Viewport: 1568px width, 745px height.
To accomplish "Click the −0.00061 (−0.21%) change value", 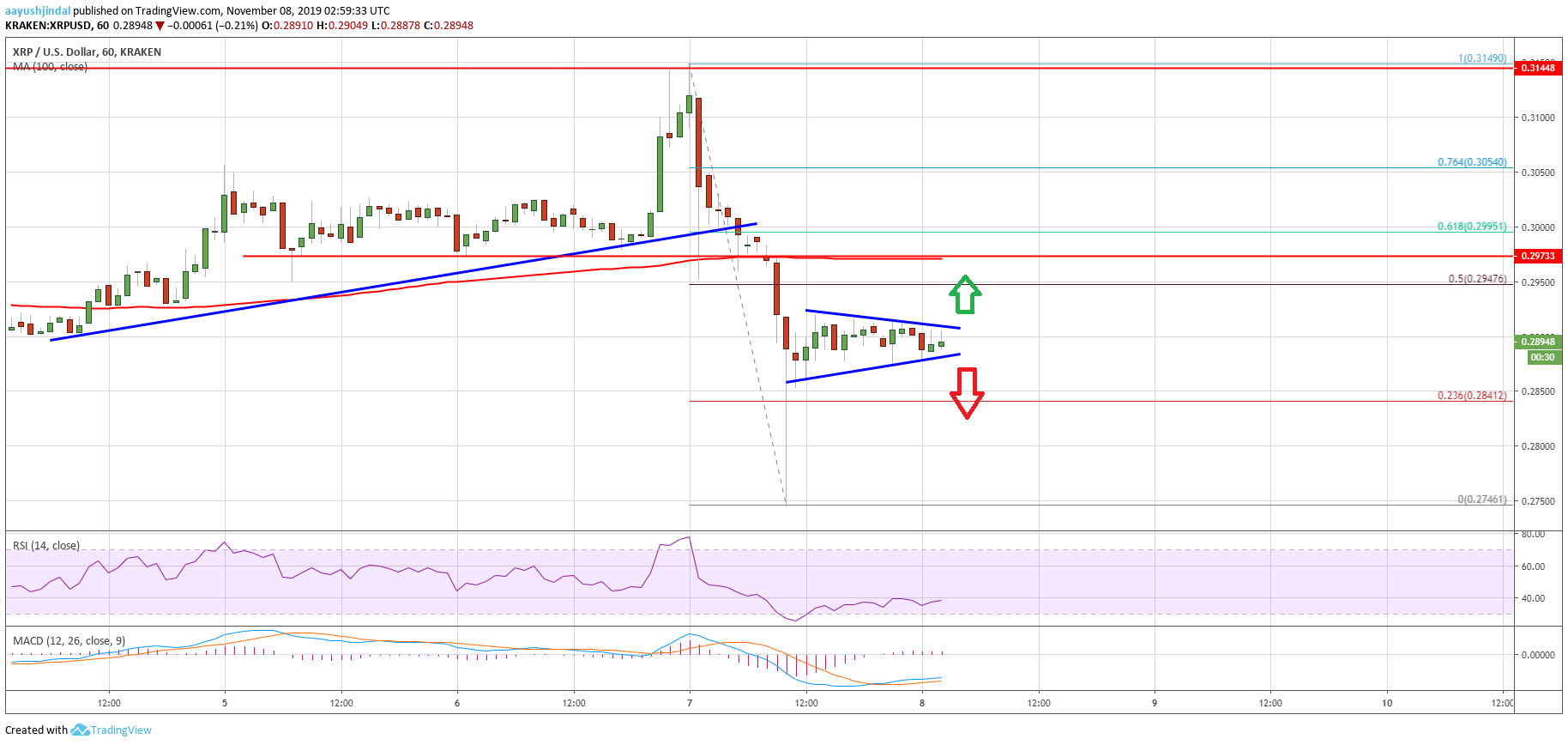I will 213,26.
